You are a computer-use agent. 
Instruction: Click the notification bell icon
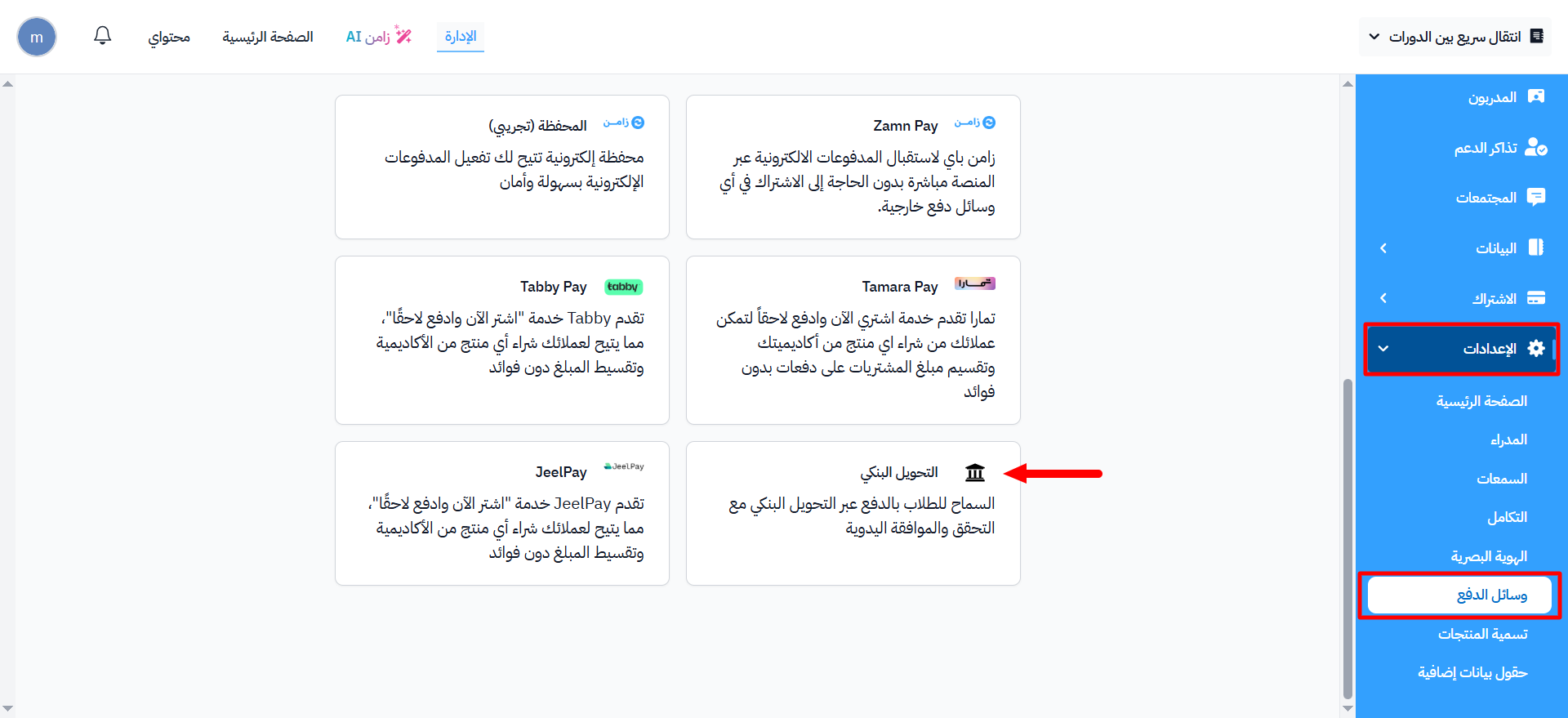102,36
